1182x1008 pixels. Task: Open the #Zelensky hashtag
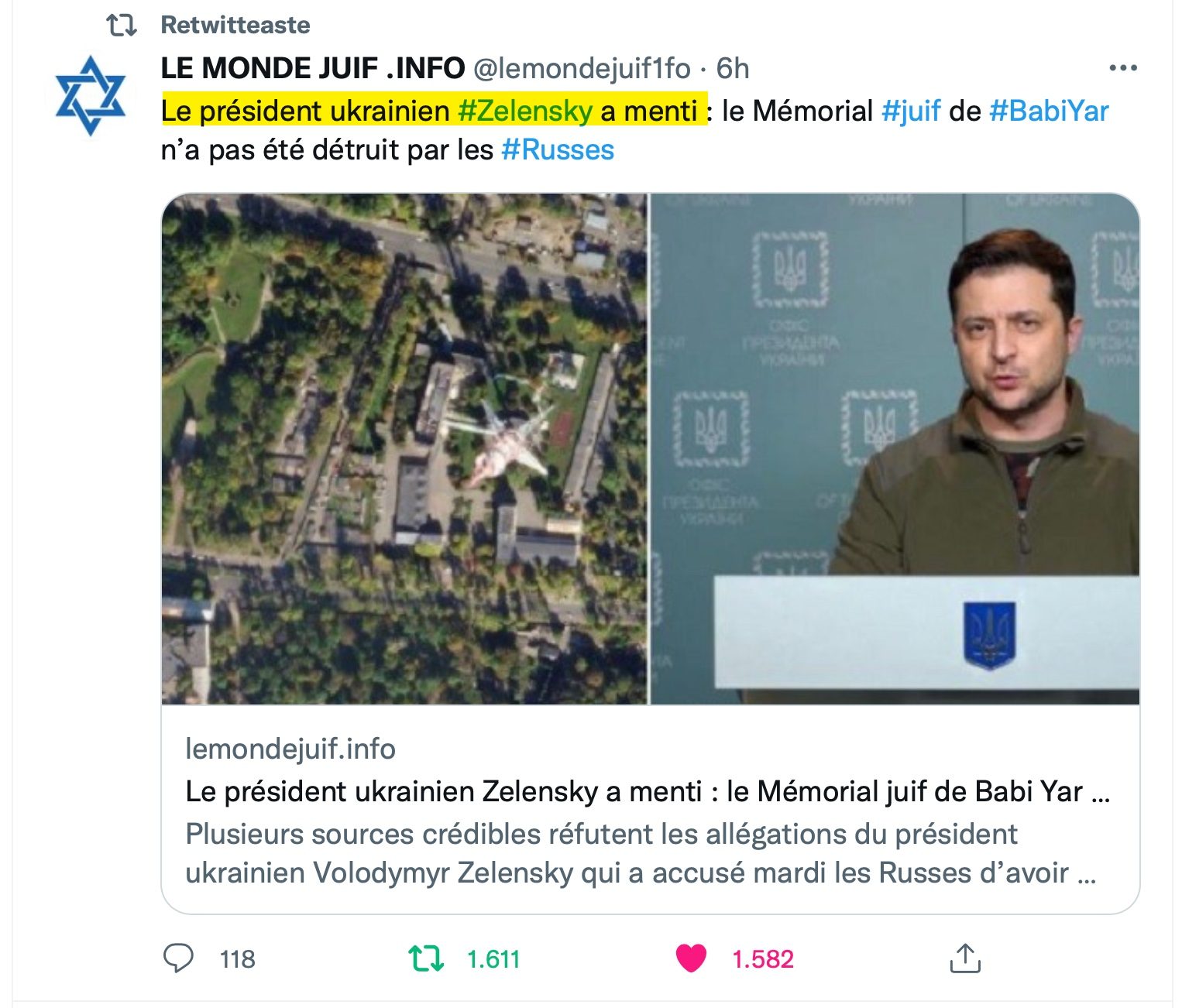point(525,111)
